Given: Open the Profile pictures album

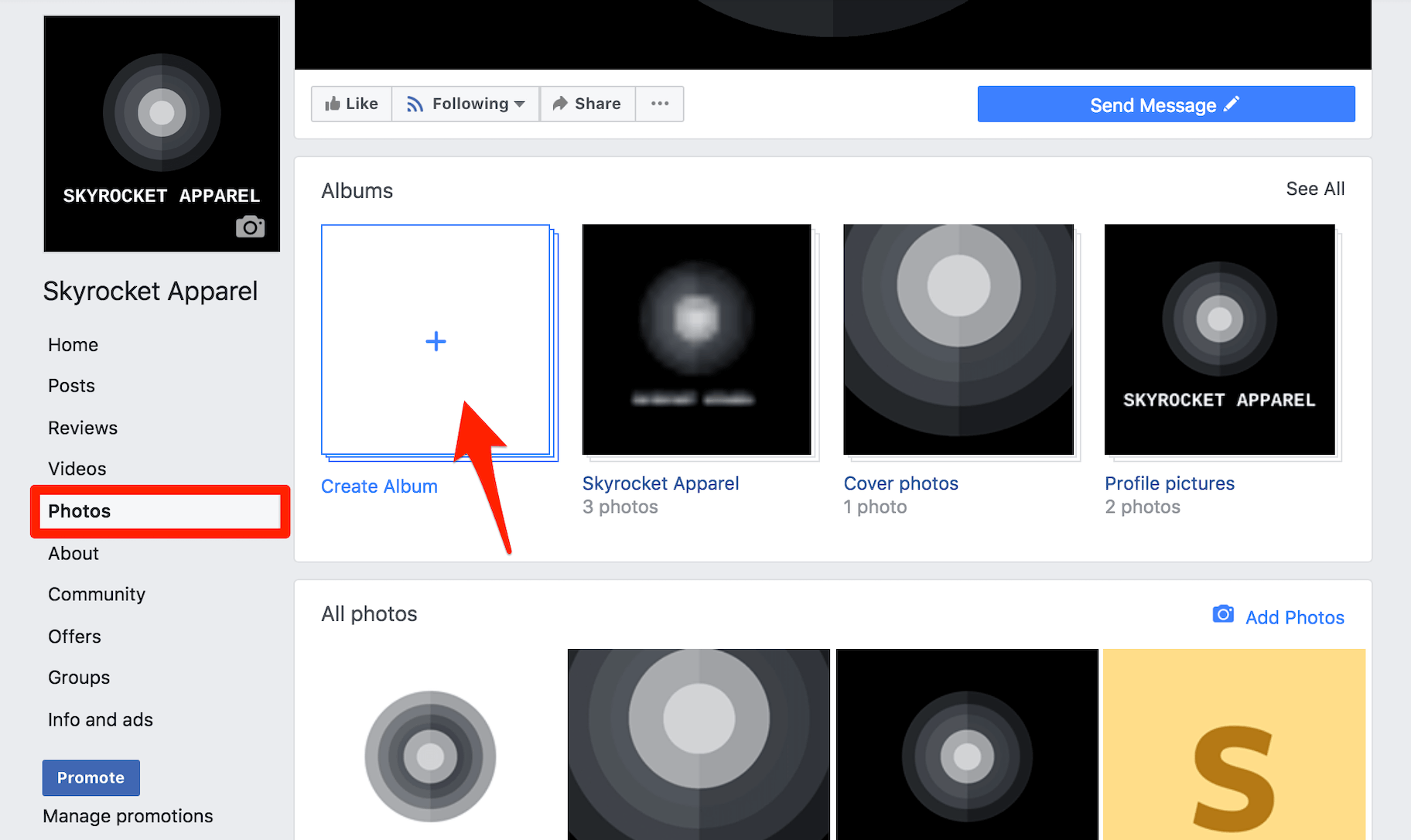Looking at the screenshot, I should [1219, 339].
